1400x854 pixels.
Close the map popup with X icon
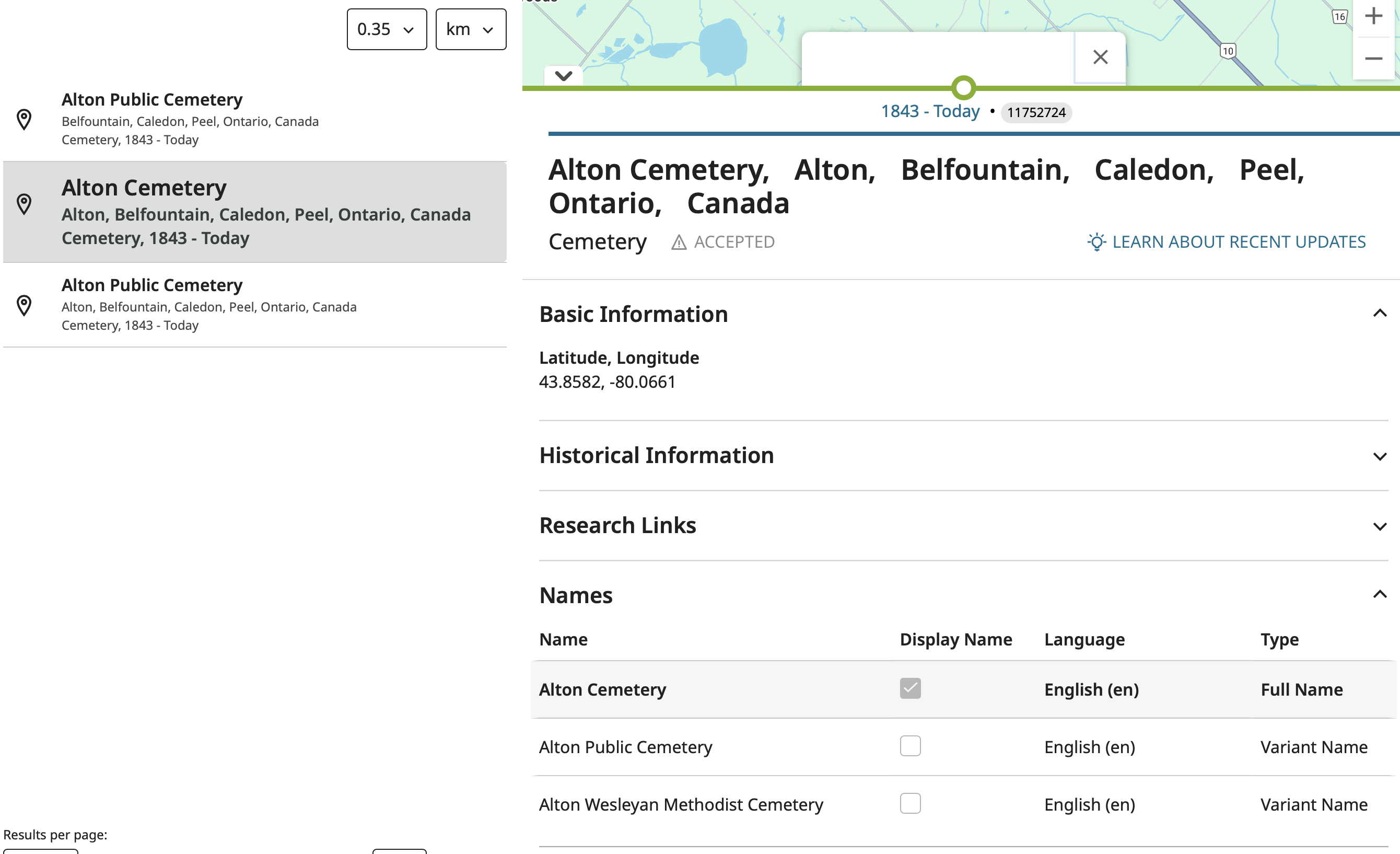point(1100,57)
